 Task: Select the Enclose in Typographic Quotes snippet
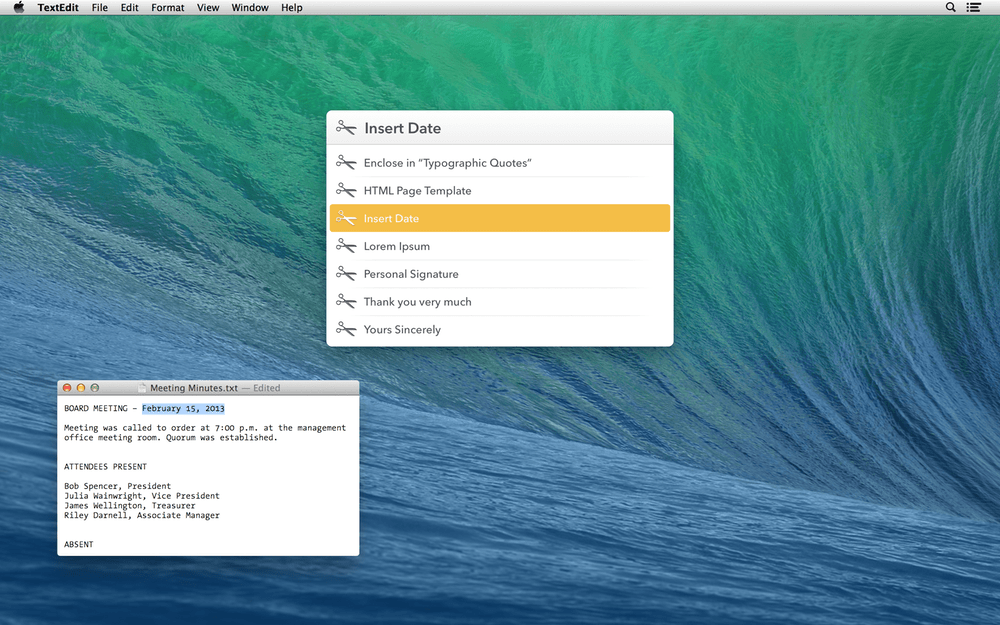pyautogui.click(x=500, y=163)
